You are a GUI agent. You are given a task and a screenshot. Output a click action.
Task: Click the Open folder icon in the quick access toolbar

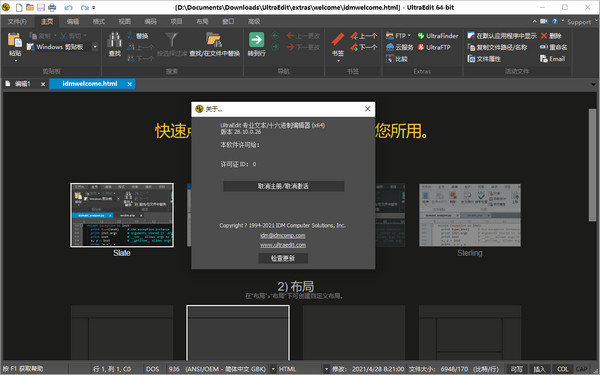pos(30,7)
